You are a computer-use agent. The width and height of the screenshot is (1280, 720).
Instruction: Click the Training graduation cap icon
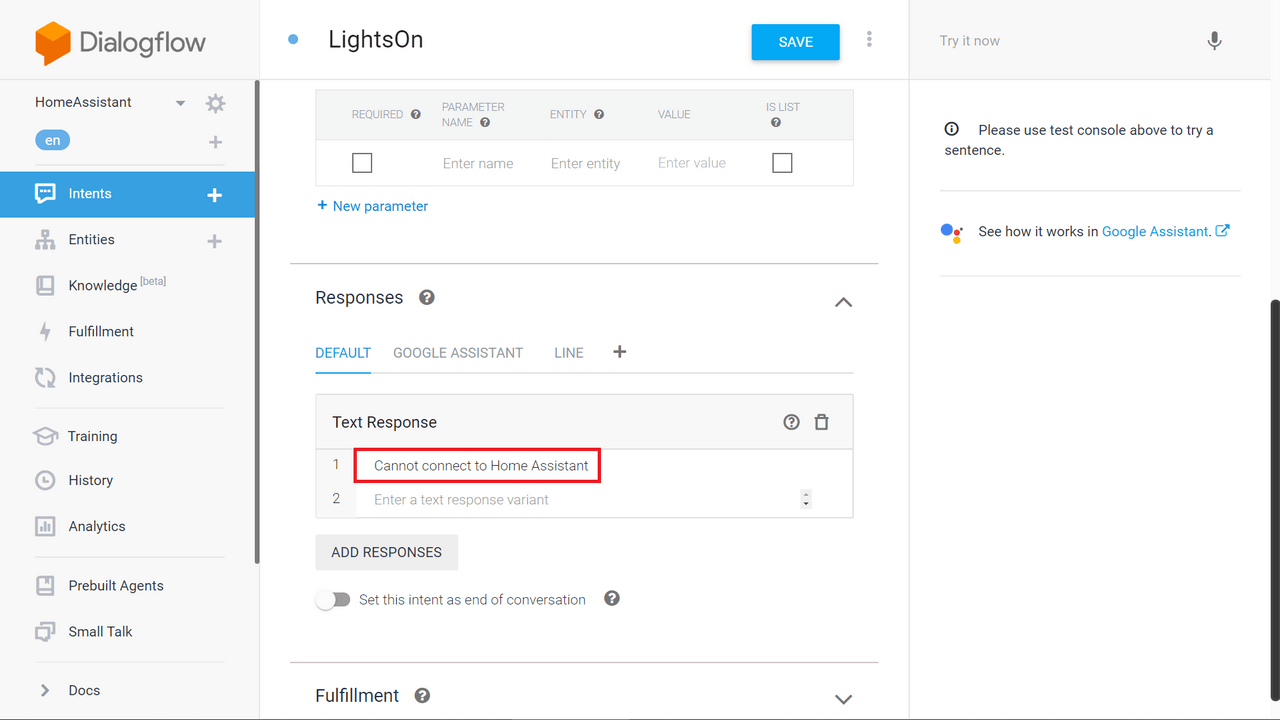(45, 436)
